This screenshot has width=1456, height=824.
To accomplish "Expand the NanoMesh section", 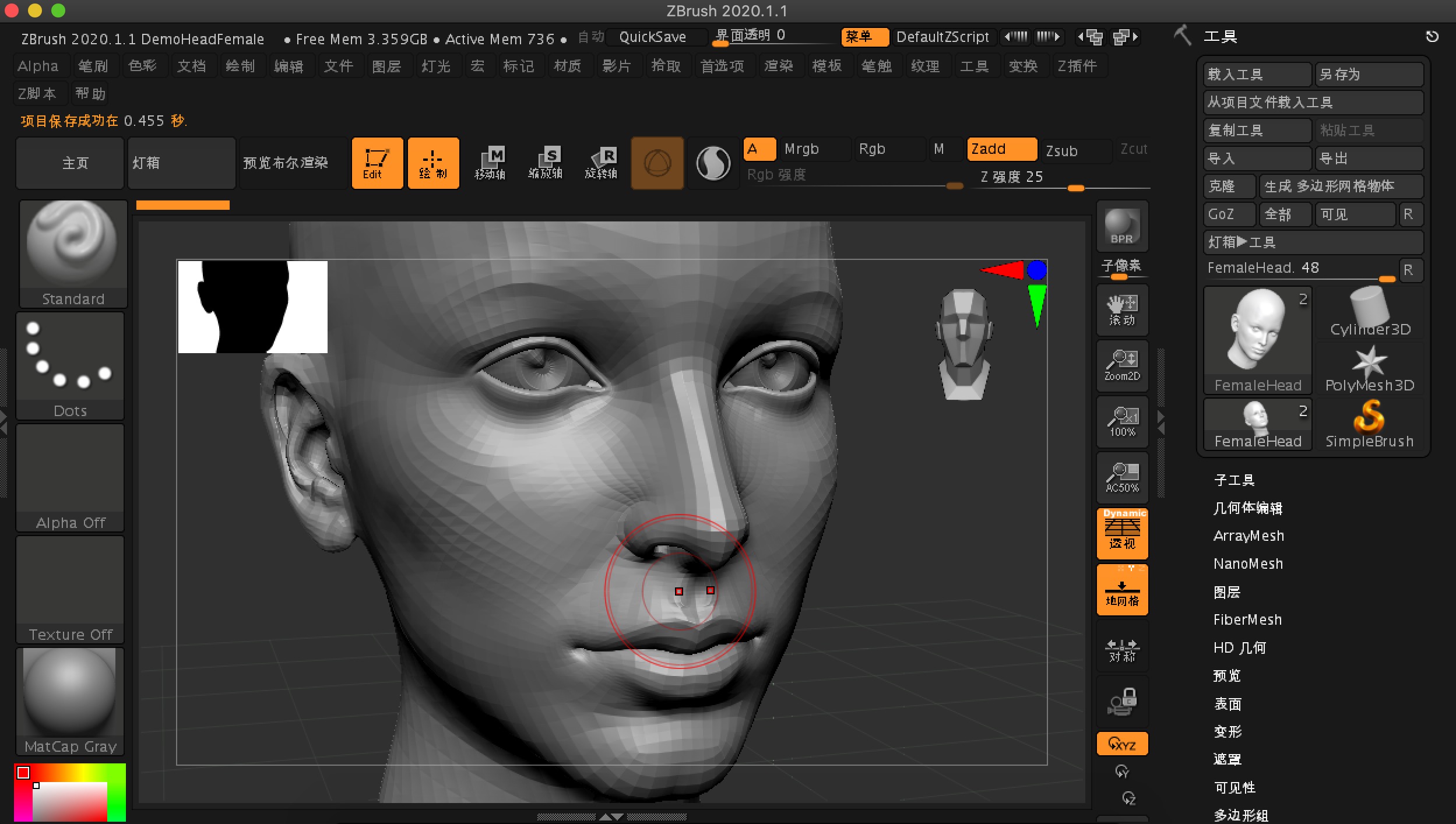I will coord(1248,564).
